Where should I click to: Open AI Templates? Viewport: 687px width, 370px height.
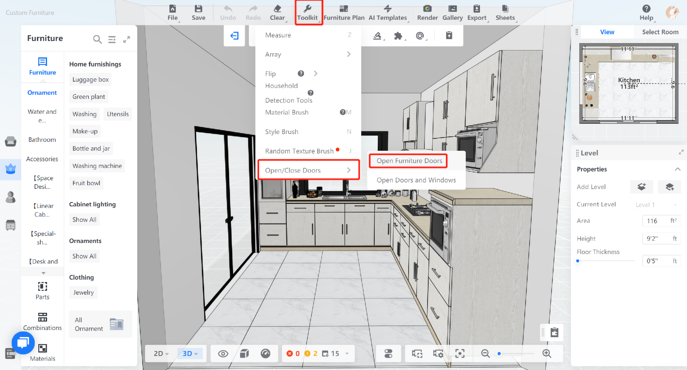[x=388, y=13]
